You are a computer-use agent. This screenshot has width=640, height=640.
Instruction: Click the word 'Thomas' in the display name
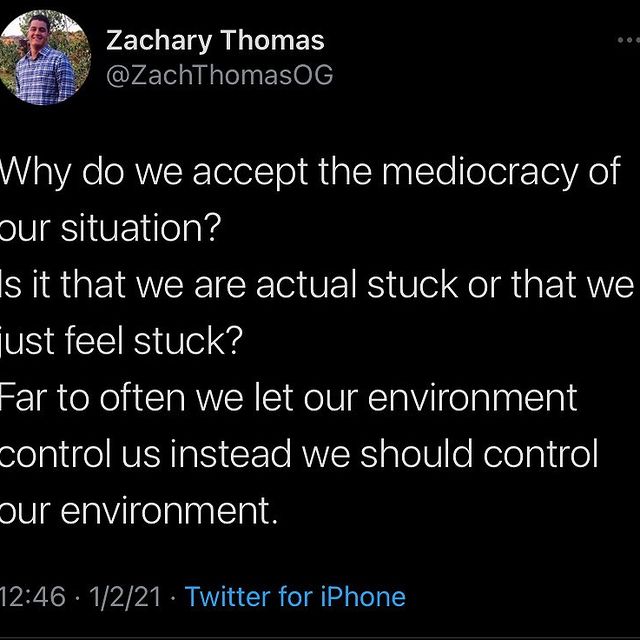pos(273,40)
